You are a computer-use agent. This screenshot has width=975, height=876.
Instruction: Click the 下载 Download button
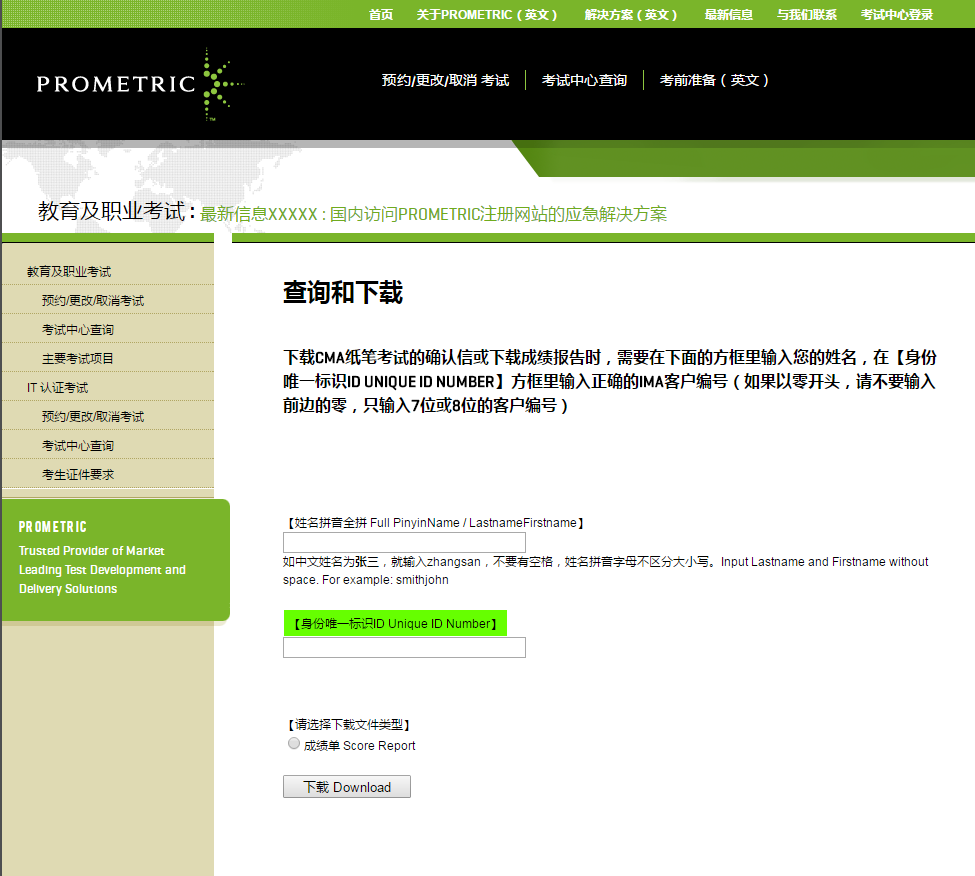[x=346, y=787]
